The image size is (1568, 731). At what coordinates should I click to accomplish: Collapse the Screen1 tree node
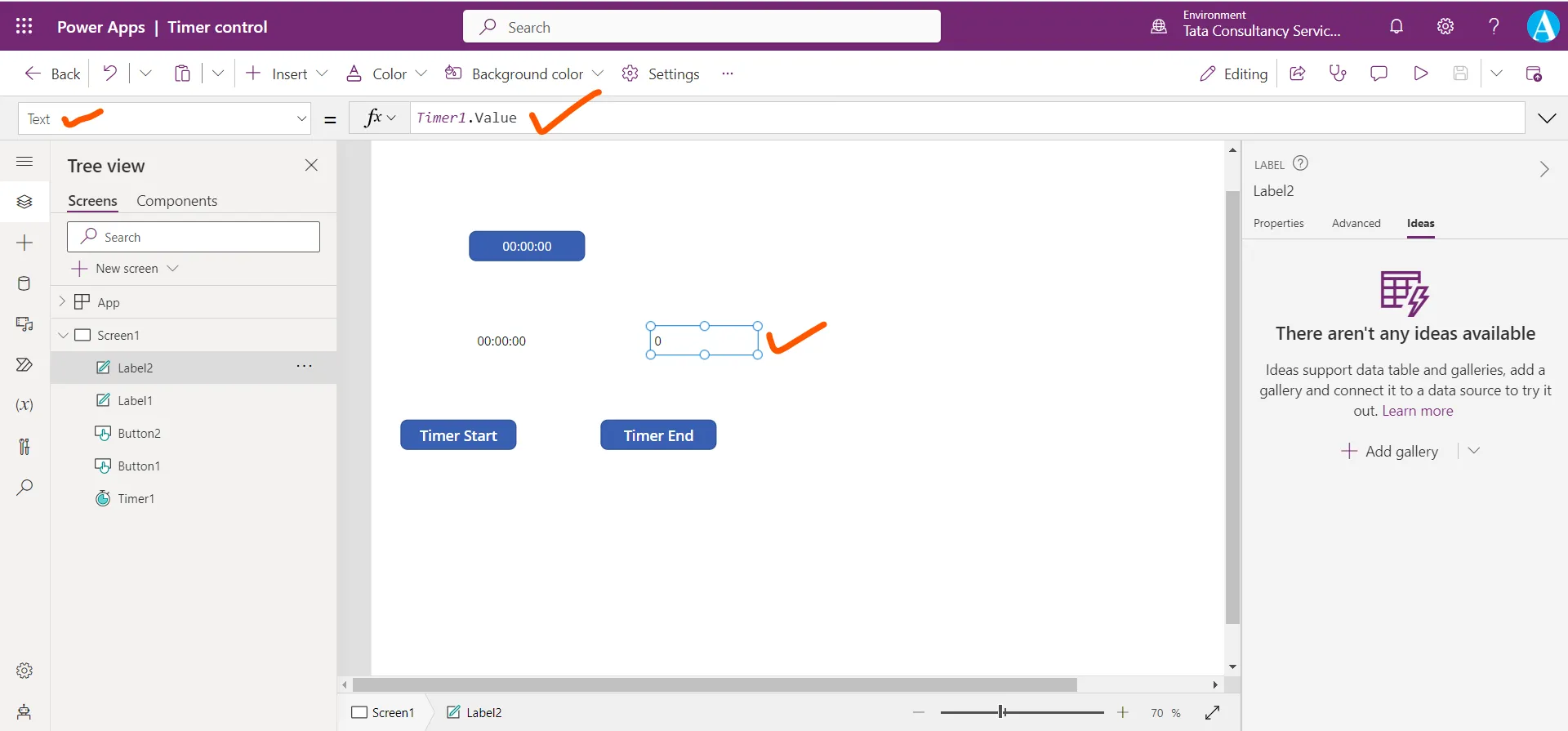click(x=63, y=335)
